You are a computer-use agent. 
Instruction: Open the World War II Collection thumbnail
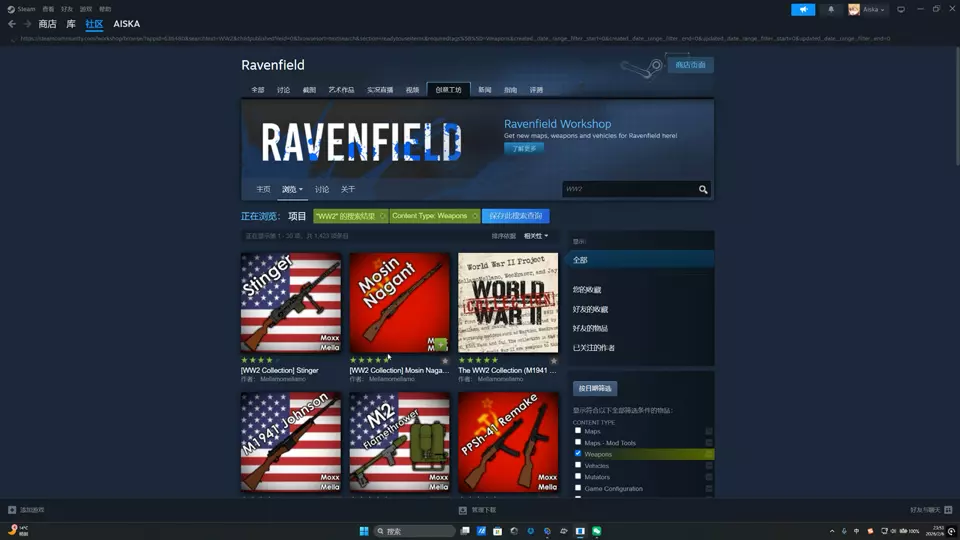click(x=508, y=302)
